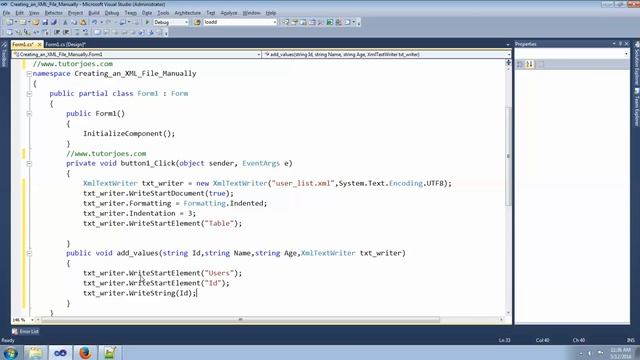
Task: Click the Categorized icon in Properties
Action: (x=520, y=64)
